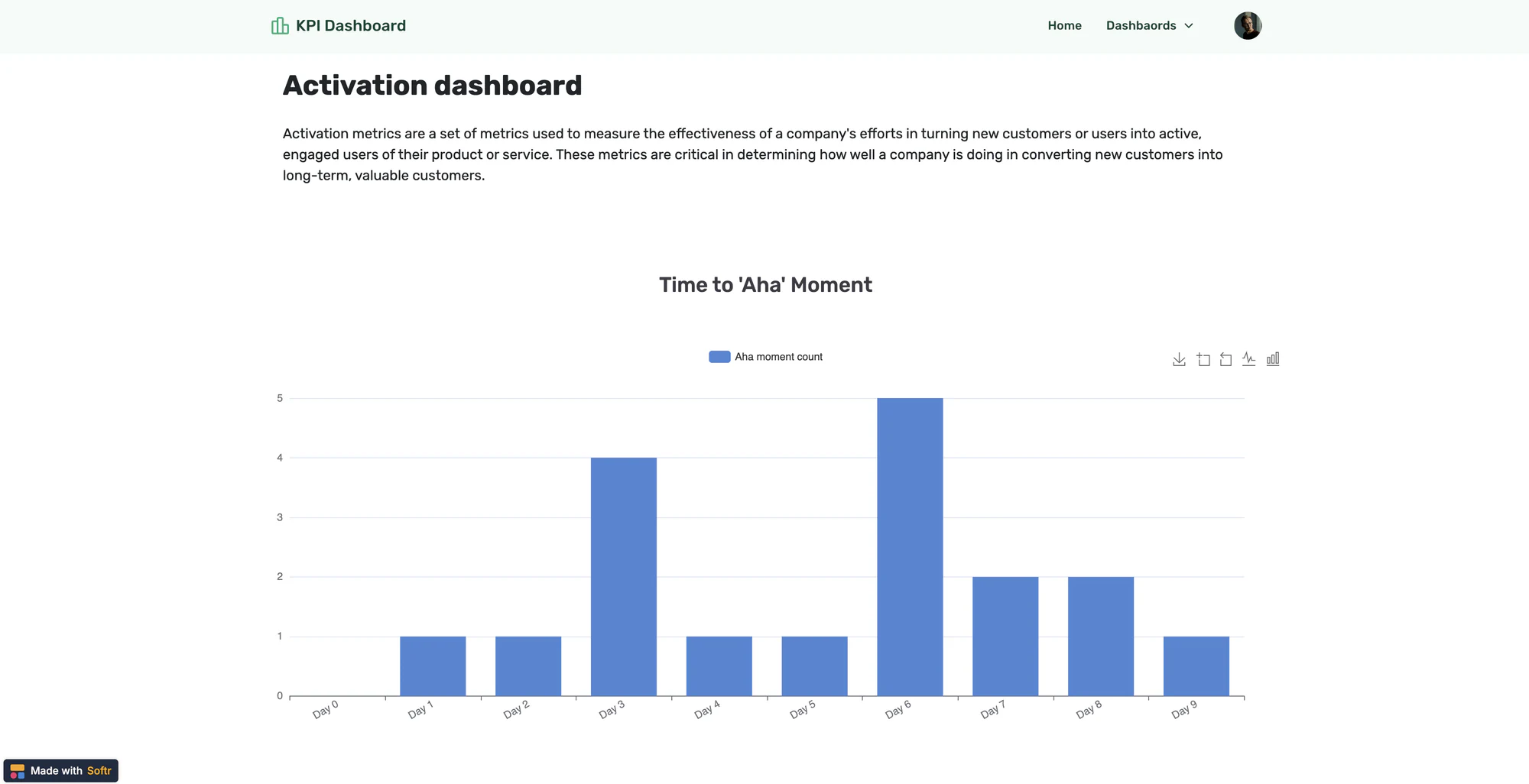This screenshot has width=1529, height=784.
Task: Activate the chart zoom area tool
Action: pos(1203,359)
